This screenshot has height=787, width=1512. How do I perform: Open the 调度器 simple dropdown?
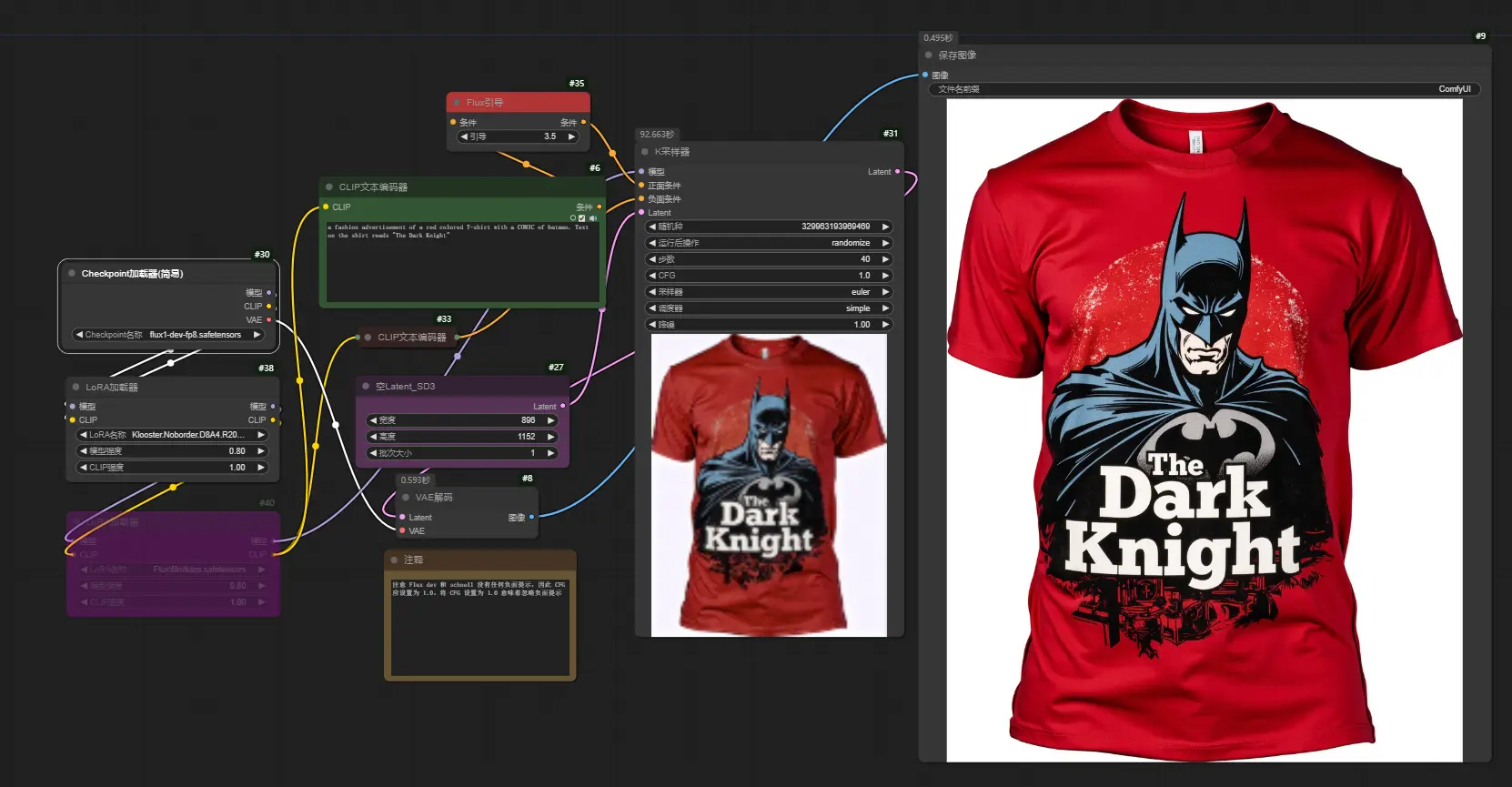769,308
